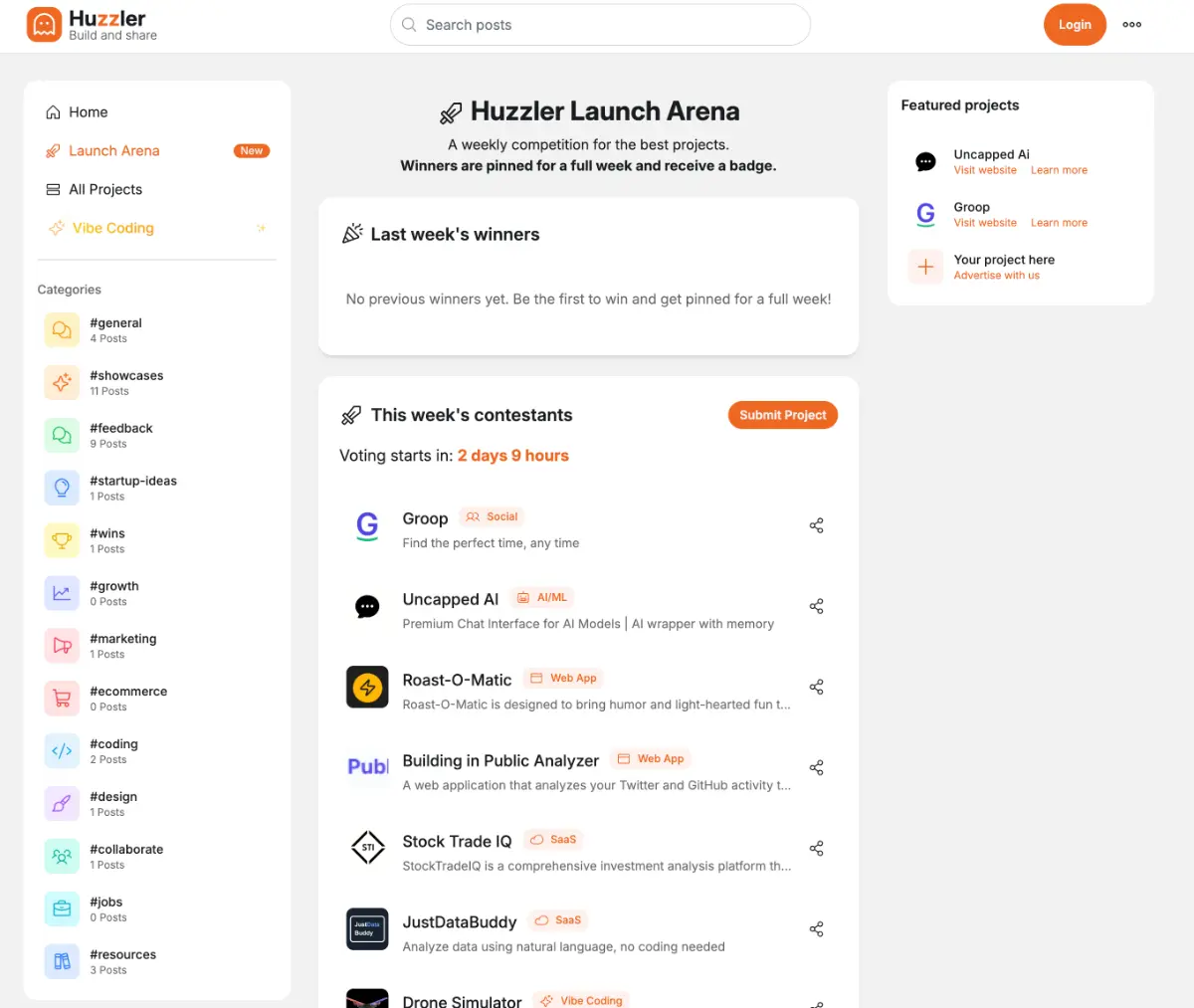Image resolution: width=1194 pixels, height=1008 pixels.
Task: Click share icon for Uncapped AI
Action: point(817,606)
